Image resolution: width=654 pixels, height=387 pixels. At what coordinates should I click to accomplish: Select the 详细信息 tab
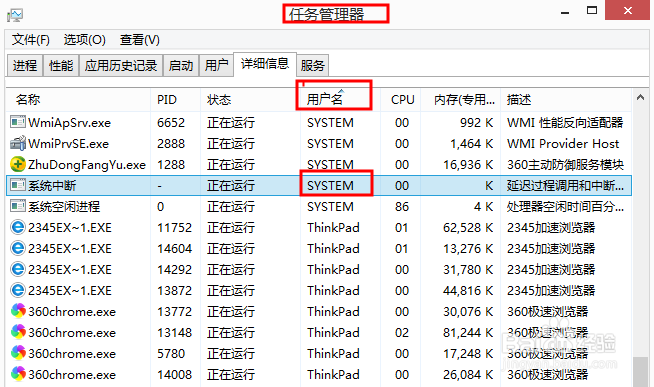pos(265,64)
